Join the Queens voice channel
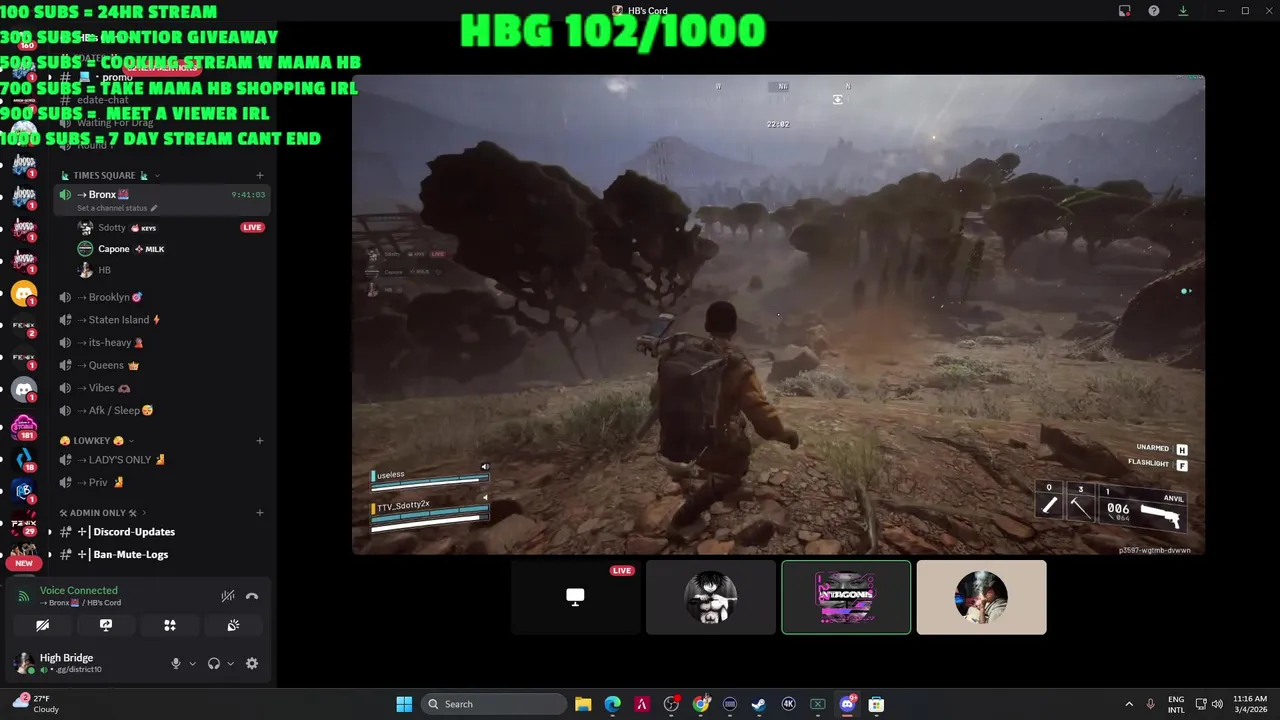 tap(161, 365)
